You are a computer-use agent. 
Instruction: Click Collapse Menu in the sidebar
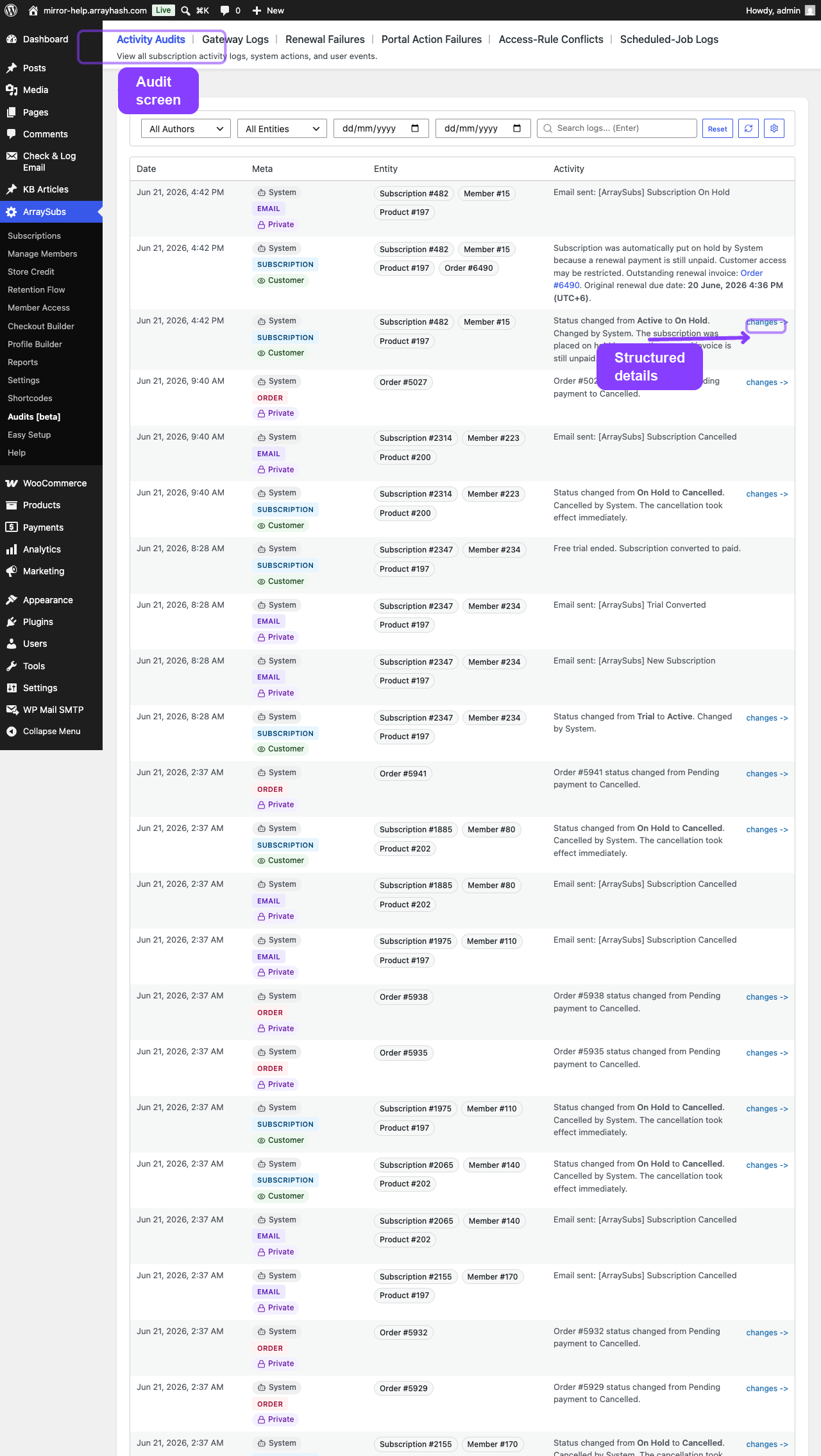51,732
